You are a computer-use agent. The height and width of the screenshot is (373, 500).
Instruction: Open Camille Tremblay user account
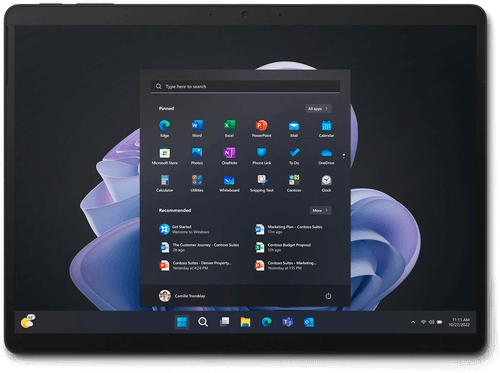[182, 296]
